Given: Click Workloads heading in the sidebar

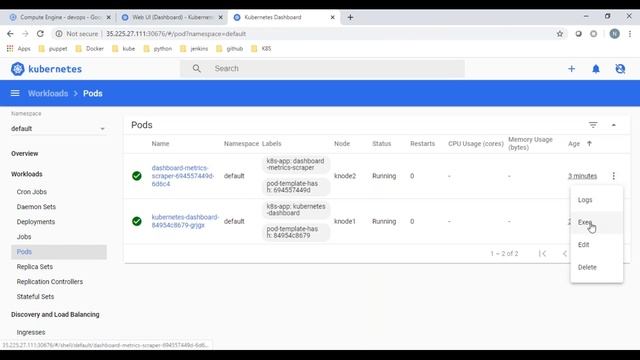Looking at the screenshot, I should pyautogui.click(x=27, y=174).
